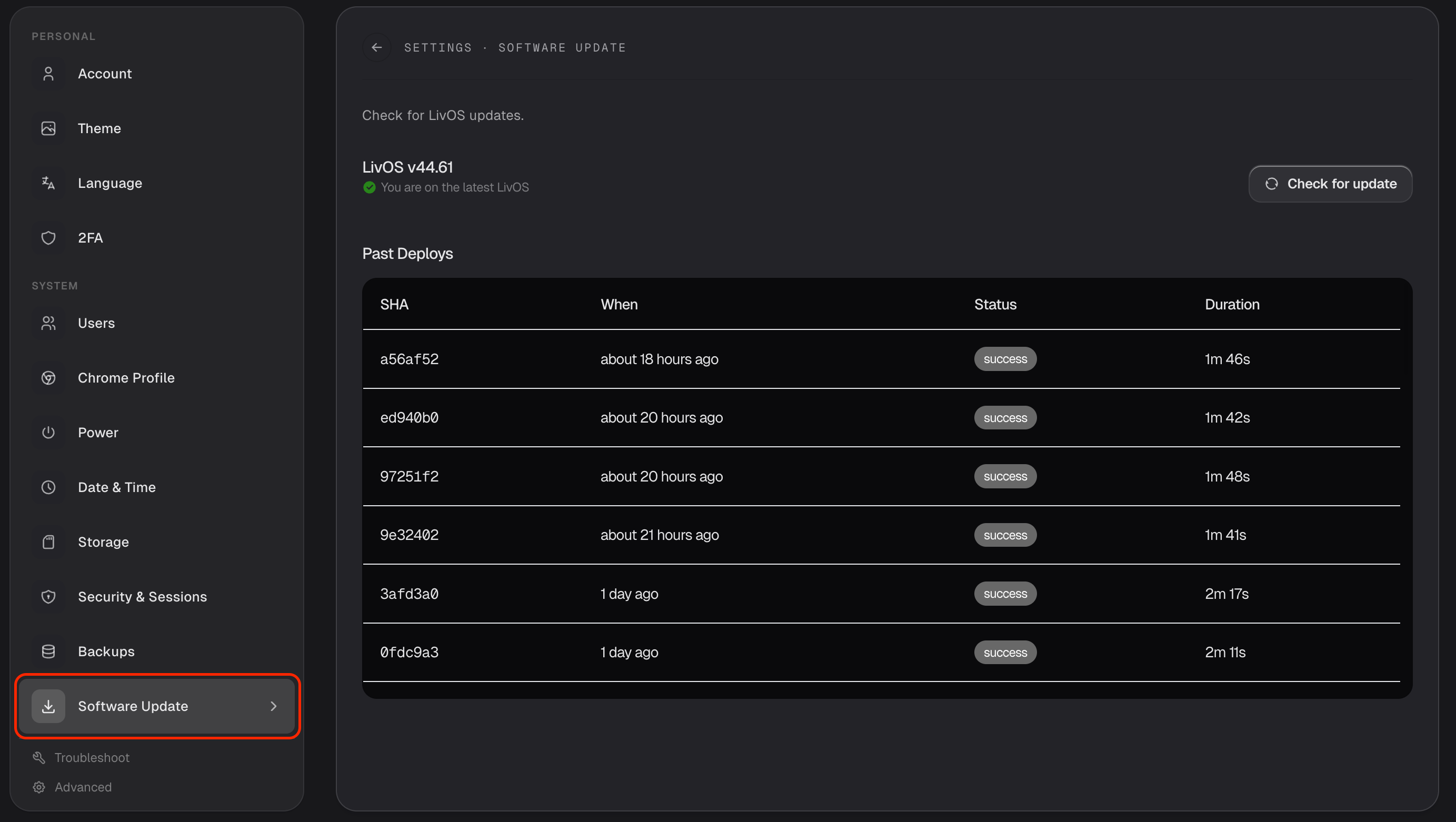The height and width of the screenshot is (822, 1456).
Task: Click the Storage card icon
Action: click(48, 542)
